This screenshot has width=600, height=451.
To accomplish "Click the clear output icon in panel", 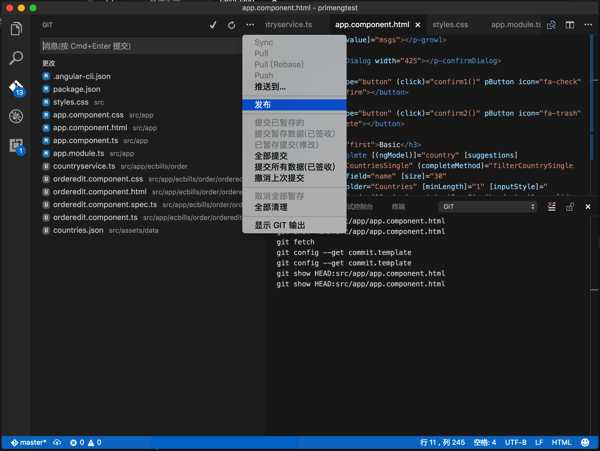I will pyautogui.click(x=551, y=207).
